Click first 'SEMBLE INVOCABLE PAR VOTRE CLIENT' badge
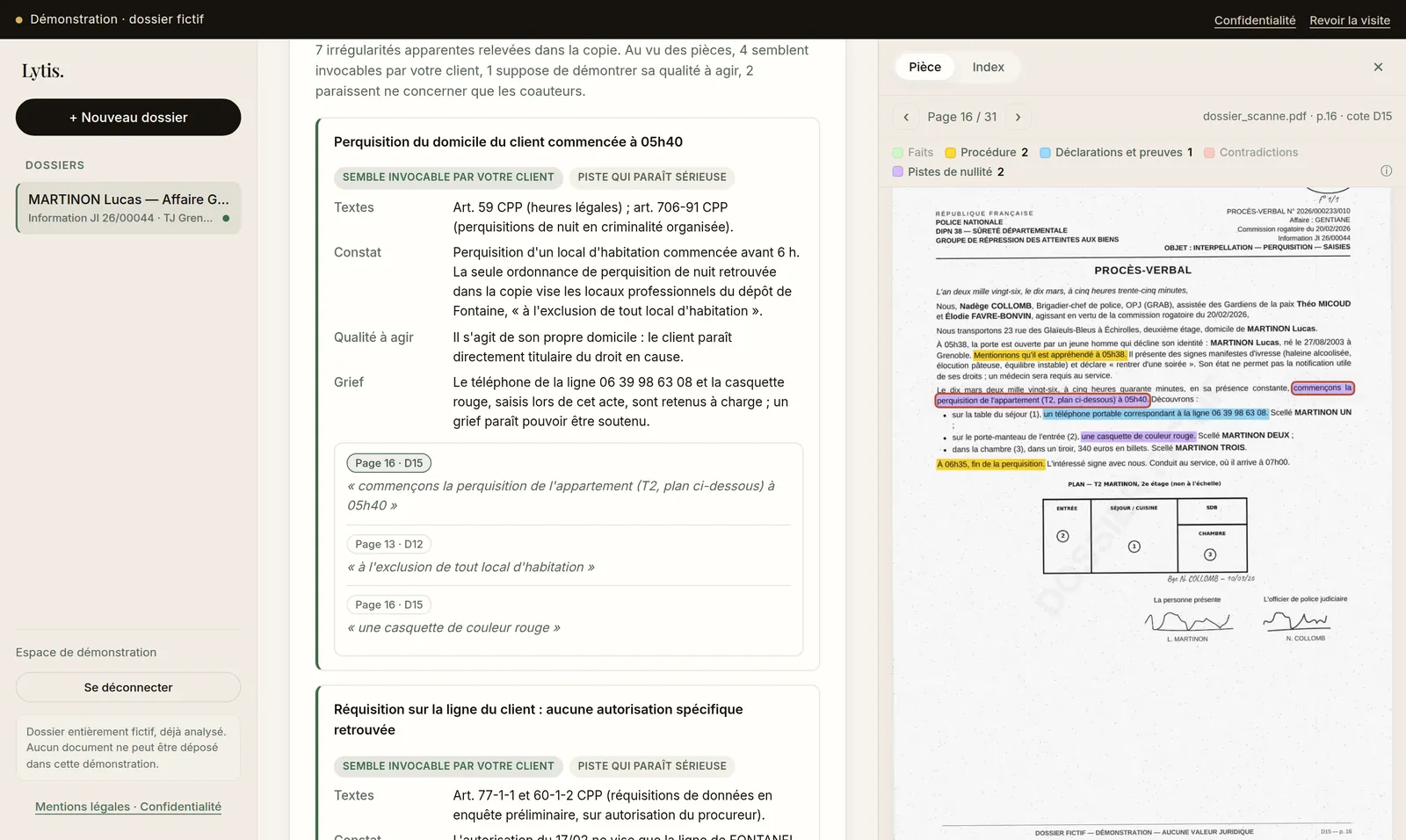This screenshot has height=840, width=1406. tap(448, 177)
